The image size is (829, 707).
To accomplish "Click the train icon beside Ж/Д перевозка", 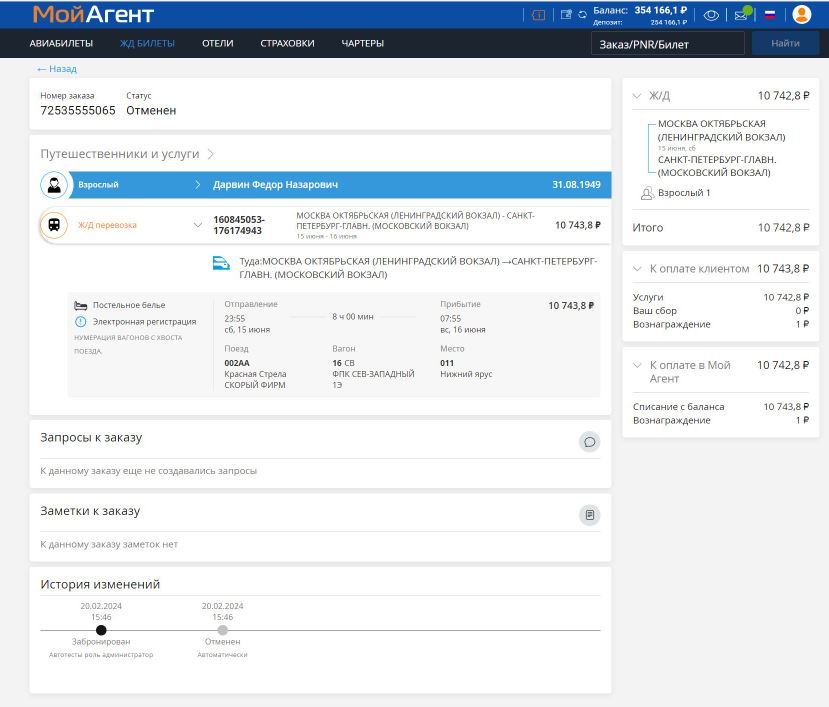I will 54,225.
